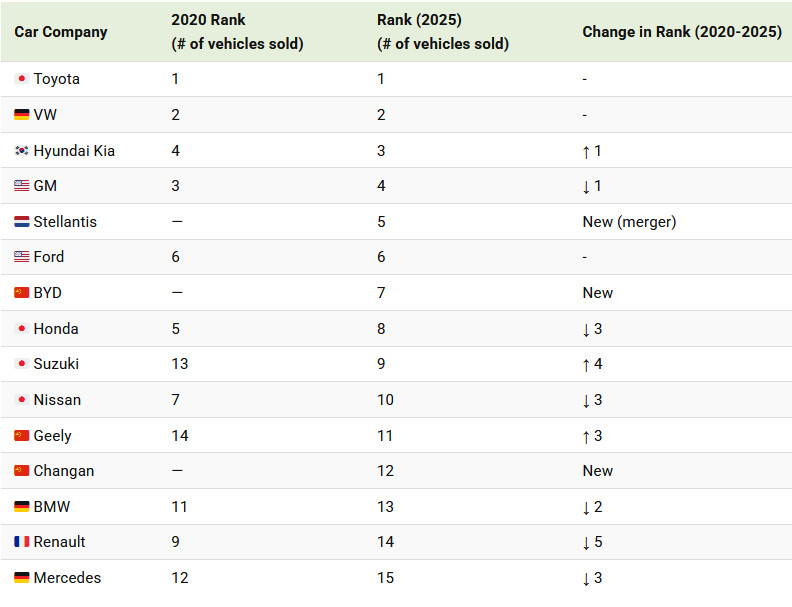The image size is (792, 607).
Task: Click the China flag next to Geely
Action: pyautogui.click(x=22, y=435)
